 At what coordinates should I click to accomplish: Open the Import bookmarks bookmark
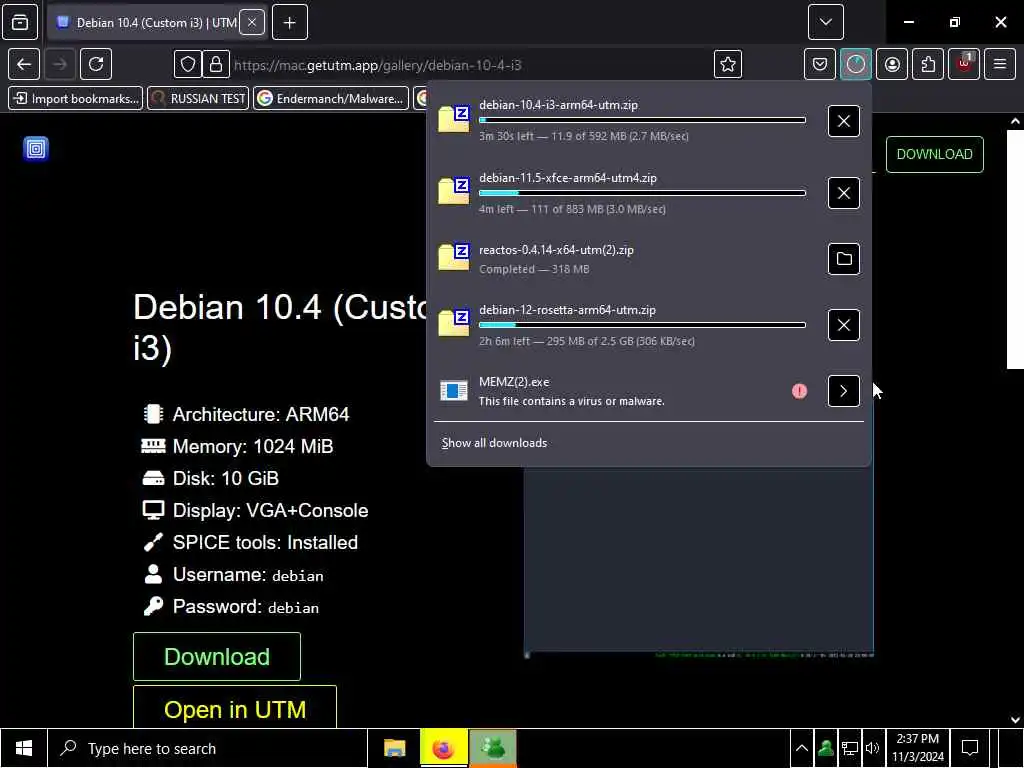76,99
